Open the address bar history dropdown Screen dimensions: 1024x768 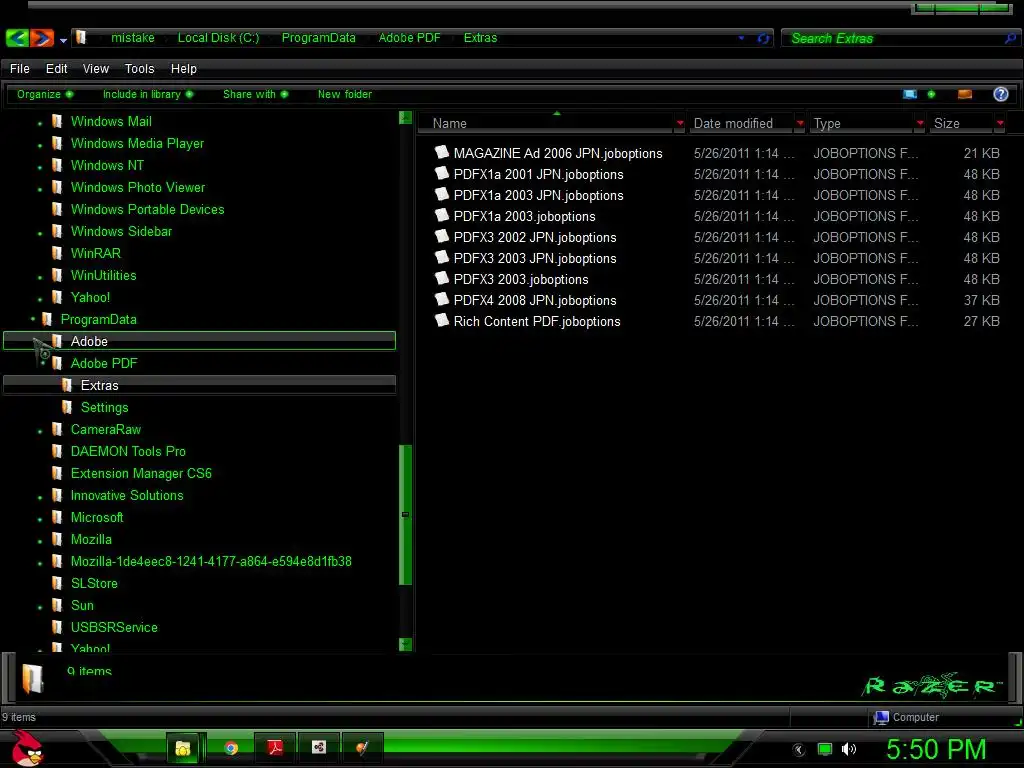(x=741, y=38)
